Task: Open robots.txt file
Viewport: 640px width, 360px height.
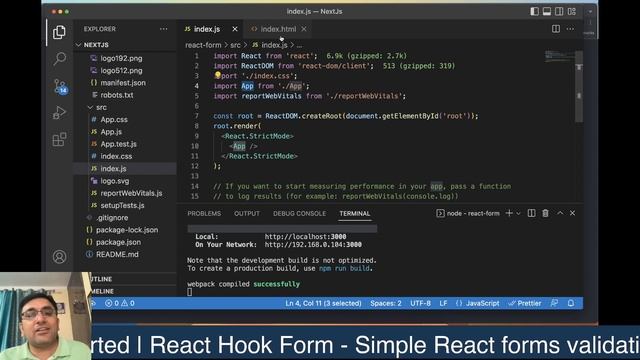Action: pos(117,95)
